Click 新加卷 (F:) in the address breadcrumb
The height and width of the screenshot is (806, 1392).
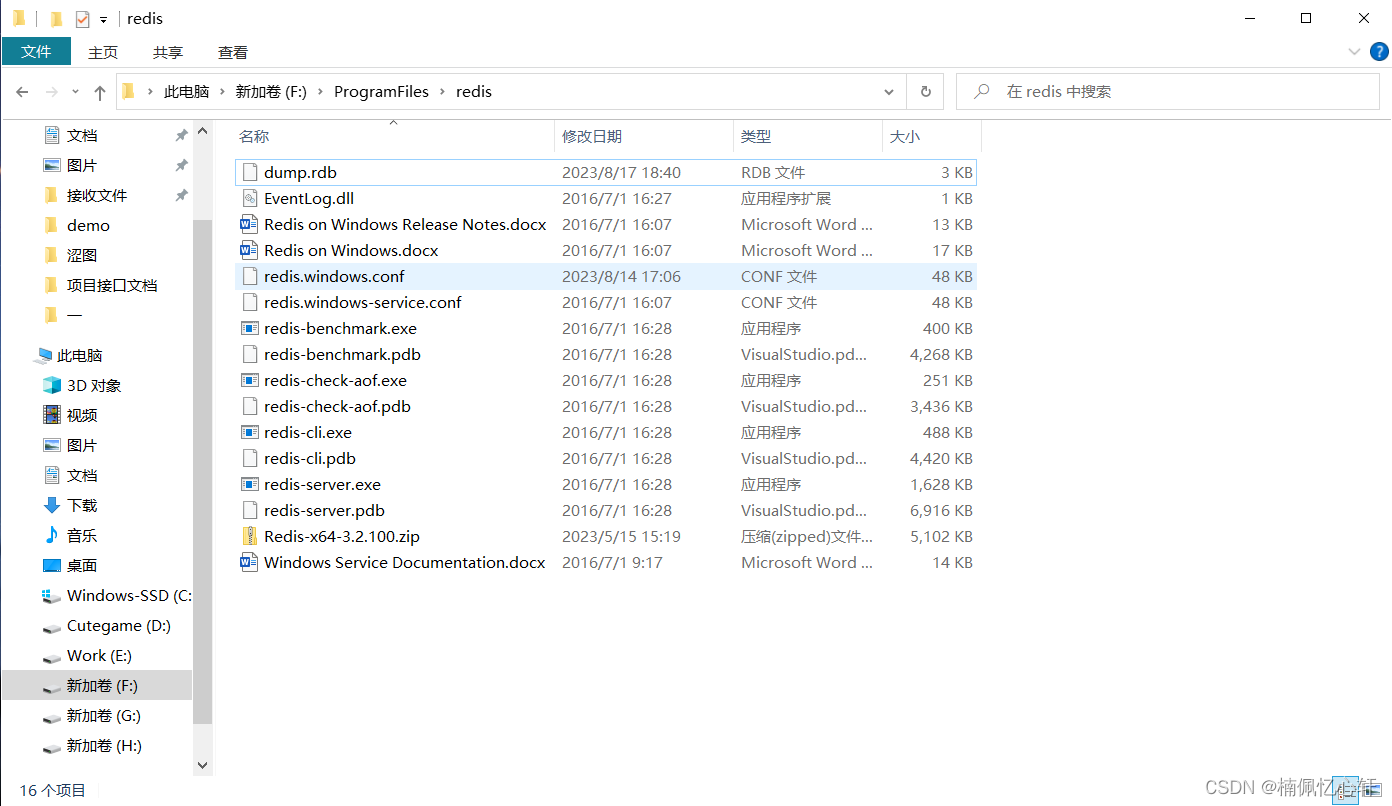click(x=271, y=92)
